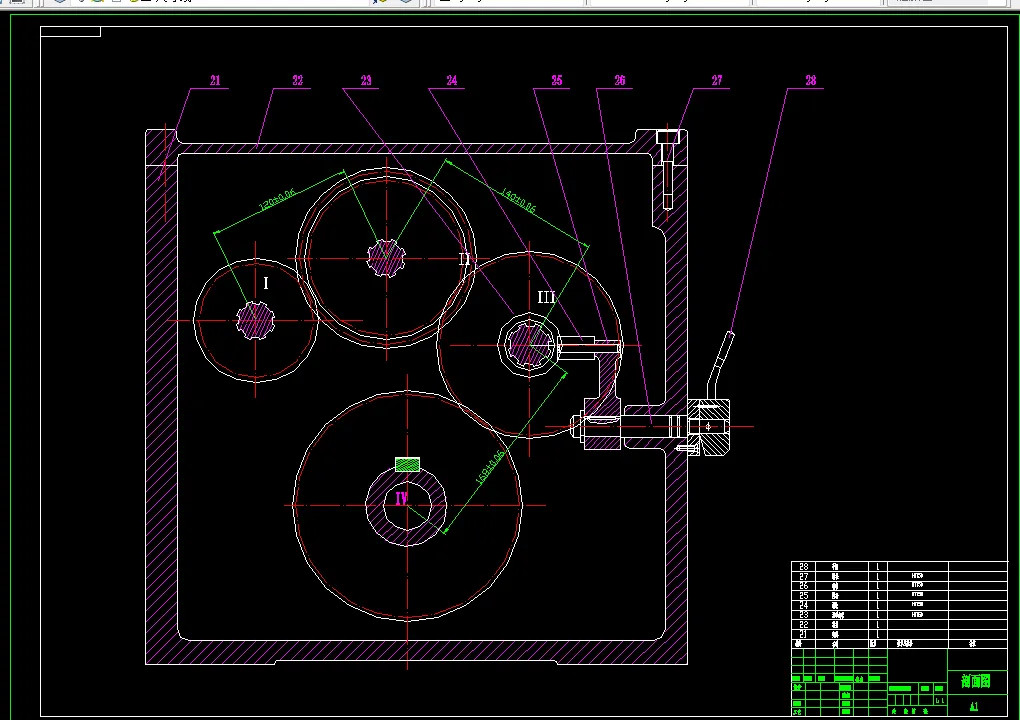The width and height of the screenshot is (1020, 720).
Task: Select the 120±0.06 center distance dimension
Action: [x=278, y=200]
